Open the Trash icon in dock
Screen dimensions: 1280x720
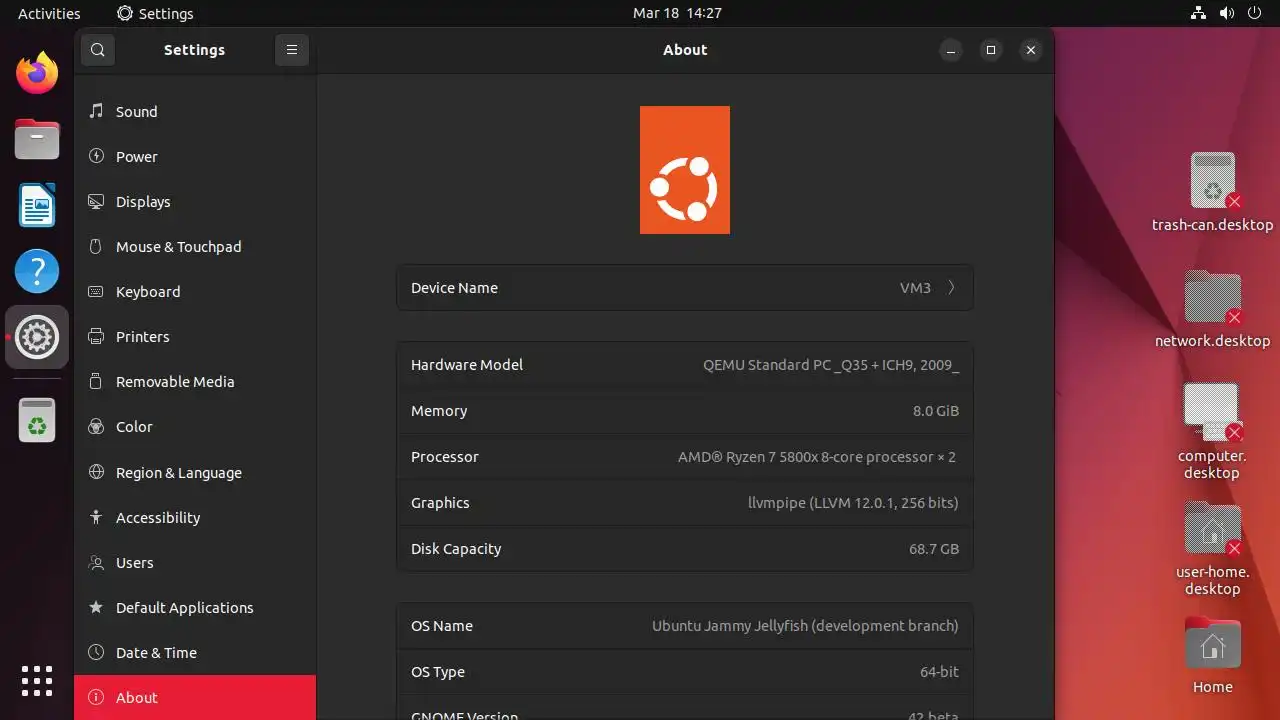(x=37, y=420)
